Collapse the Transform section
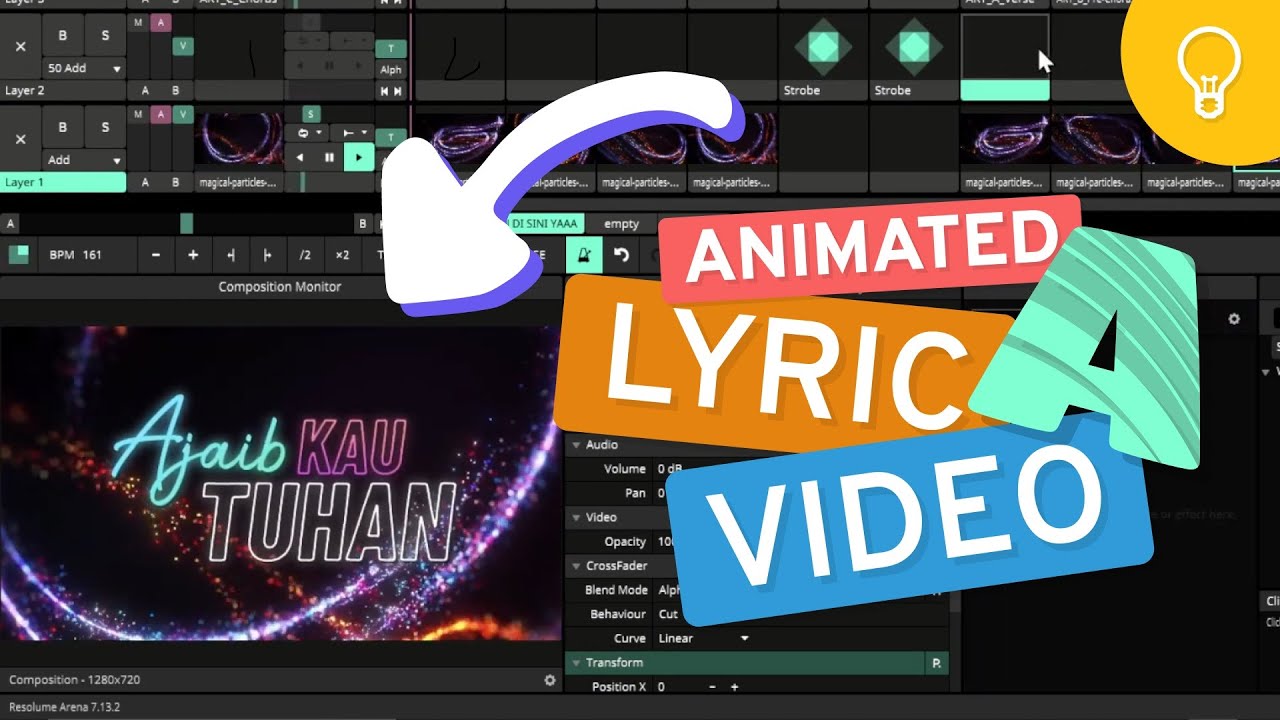This screenshot has width=1280, height=720. pos(576,663)
